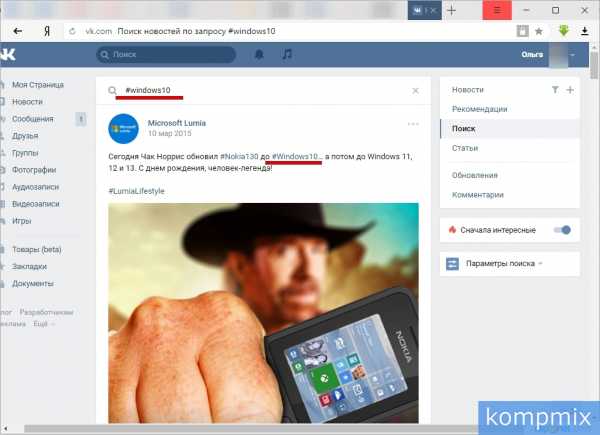Viewport: 600px width, 435px height.
Task: Open profile dropdown arrow next to Ольга
Action: click(572, 55)
